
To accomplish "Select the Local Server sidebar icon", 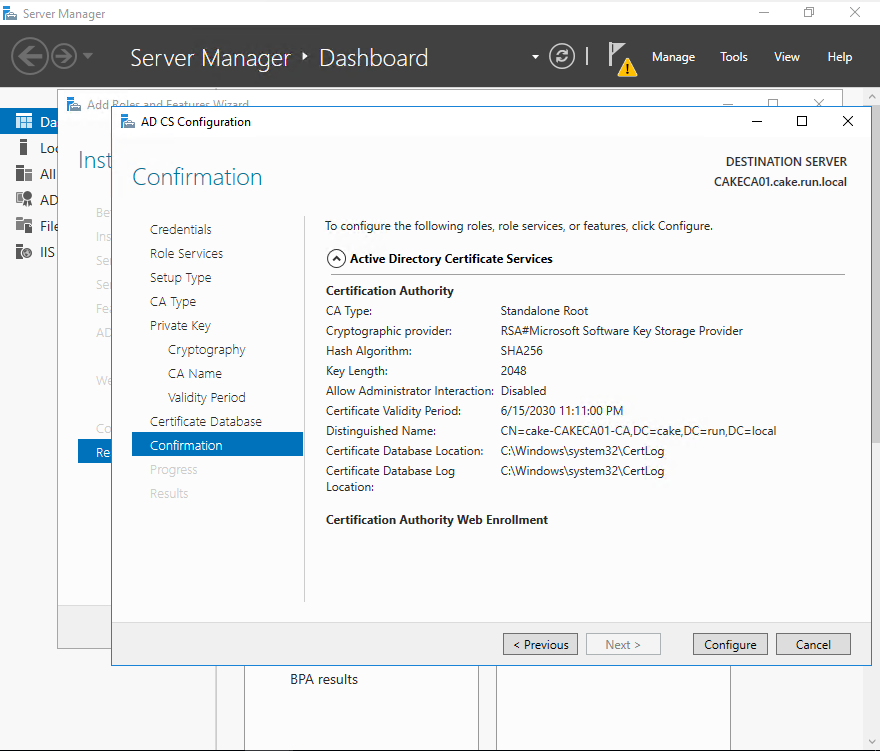I will (24, 148).
